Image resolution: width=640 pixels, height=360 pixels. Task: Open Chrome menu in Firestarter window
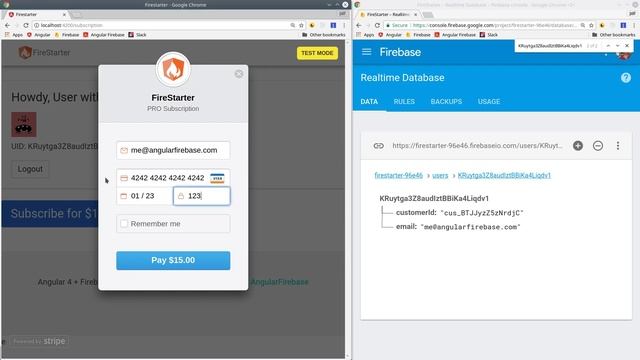(x=344, y=25)
